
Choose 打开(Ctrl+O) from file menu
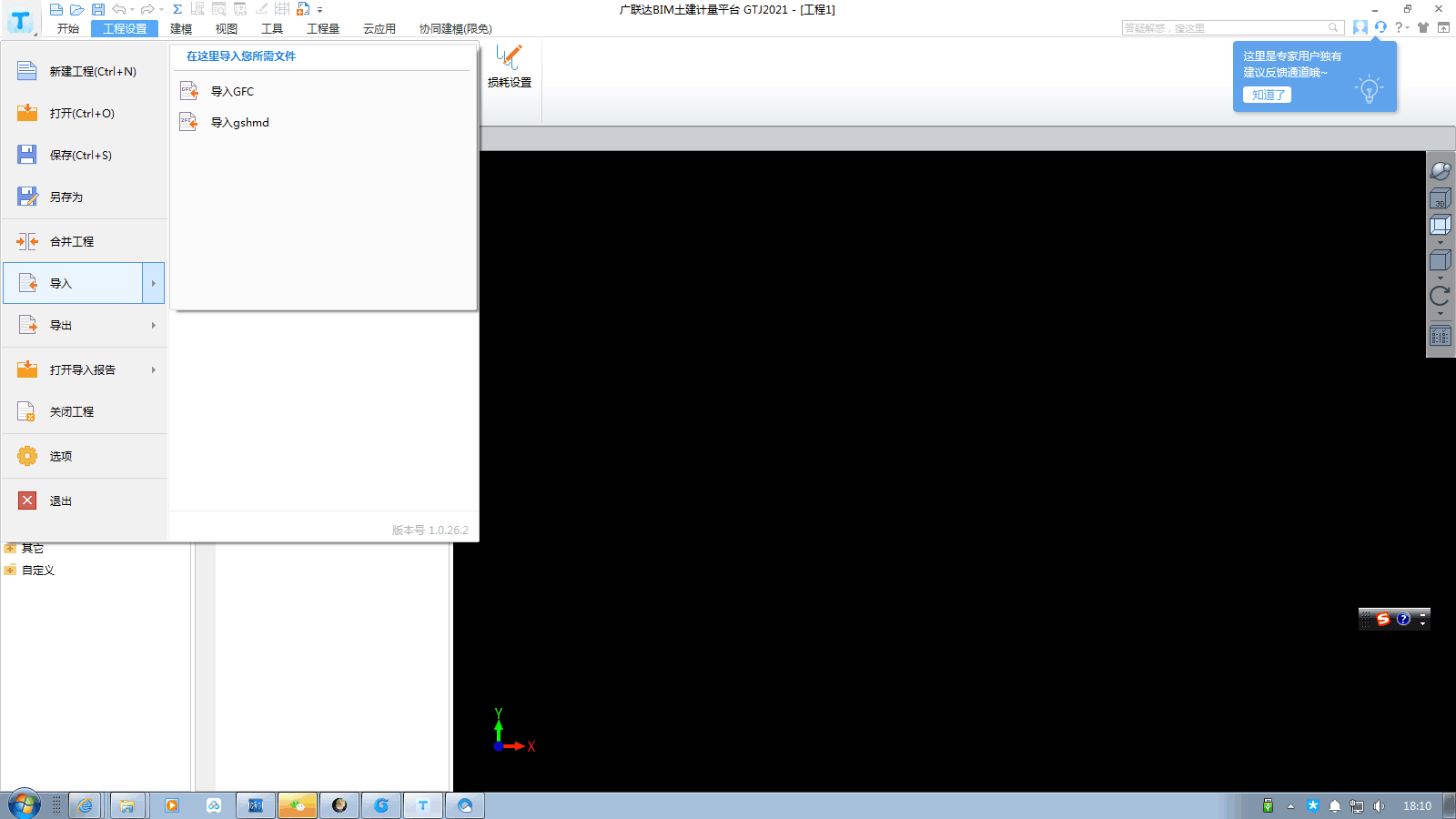(85, 113)
